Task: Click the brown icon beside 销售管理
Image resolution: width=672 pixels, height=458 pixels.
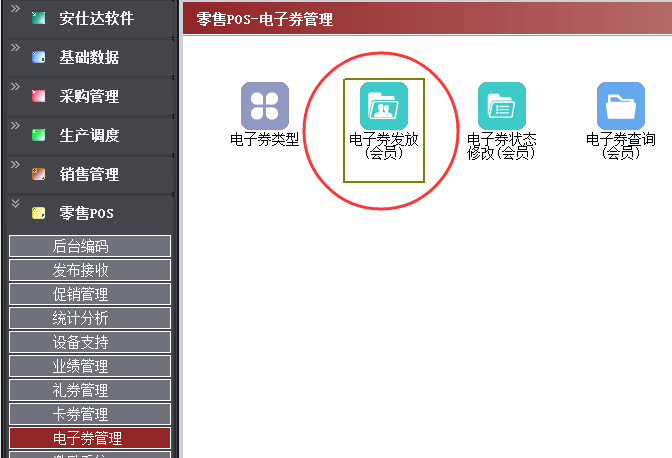Action: click(39, 174)
